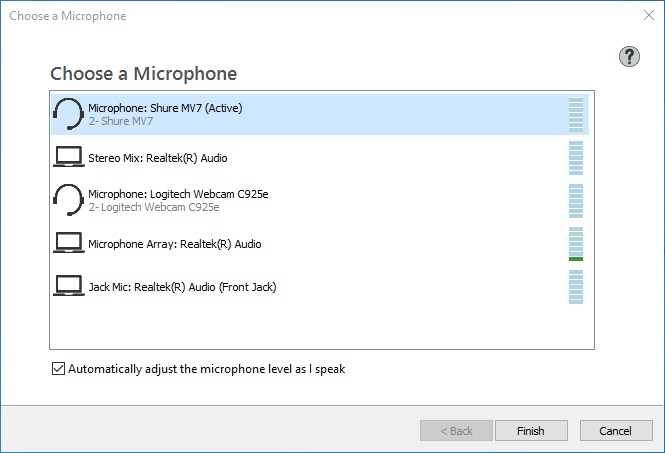Screen dimensions: 665x453
Task: Select Microphone Array: Realtek(R) Audio
Action: (x=320, y=244)
